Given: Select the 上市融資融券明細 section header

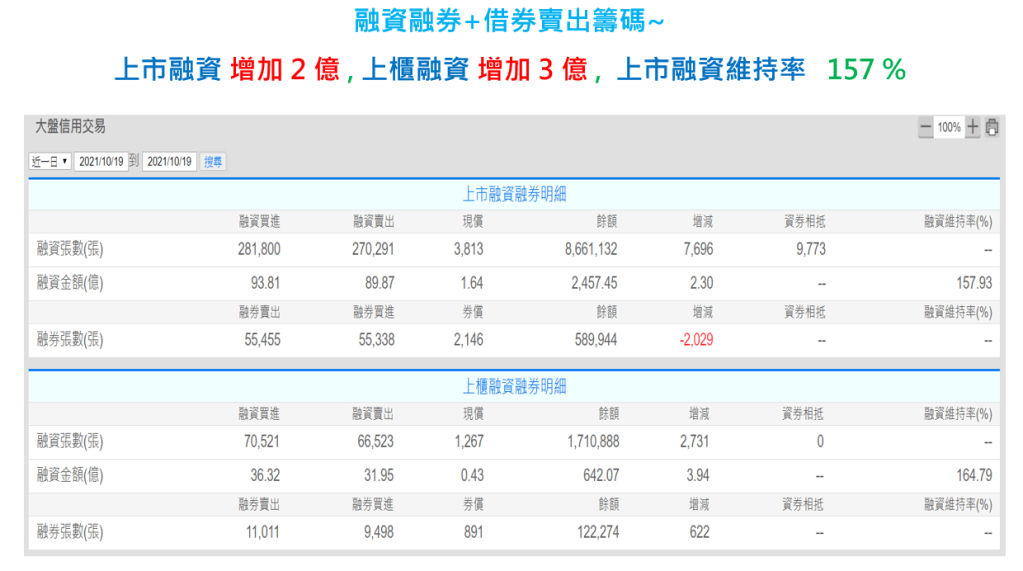Looking at the screenshot, I should click(514, 195).
